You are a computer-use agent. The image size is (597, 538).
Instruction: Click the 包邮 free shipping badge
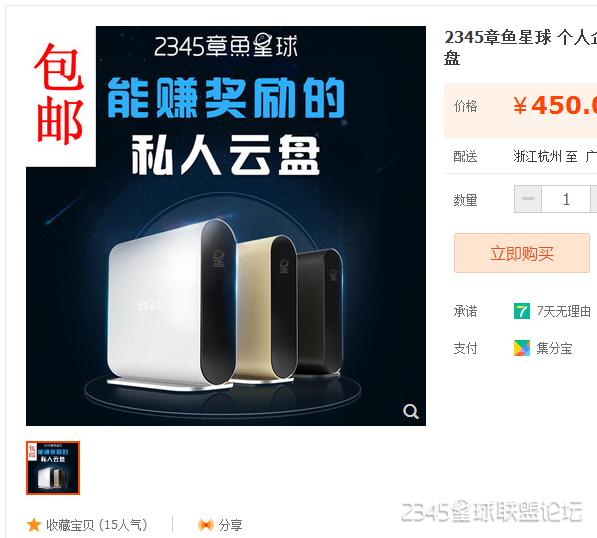click(x=59, y=94)
